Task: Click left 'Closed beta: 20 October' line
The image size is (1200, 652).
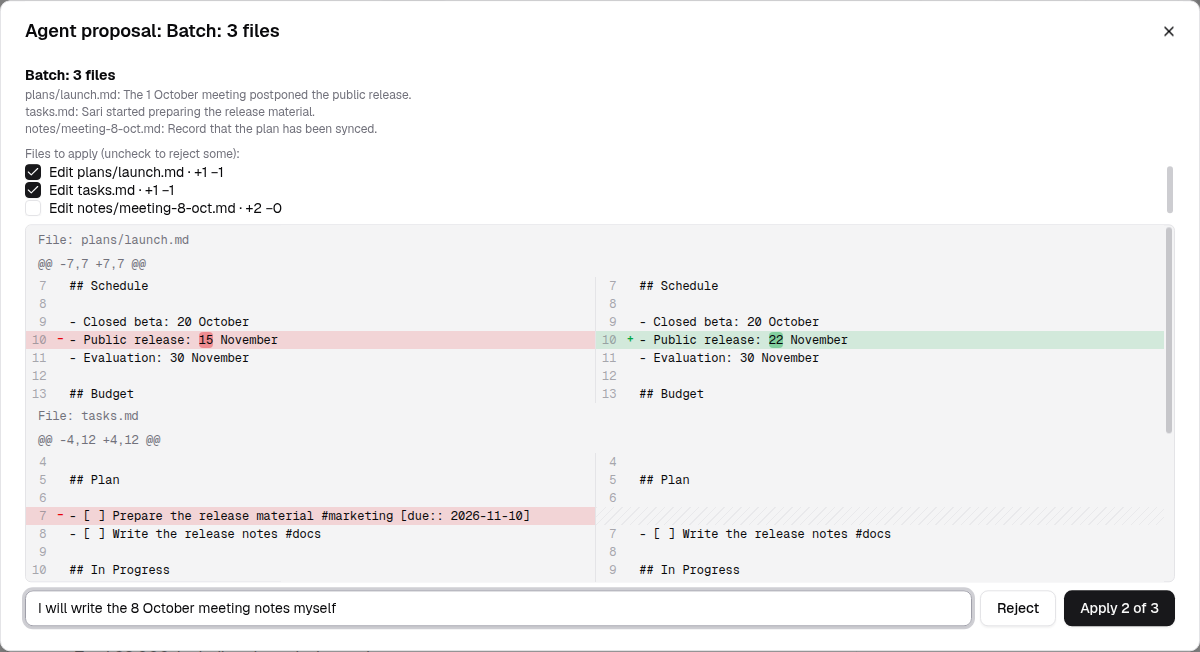Action: 310,322
